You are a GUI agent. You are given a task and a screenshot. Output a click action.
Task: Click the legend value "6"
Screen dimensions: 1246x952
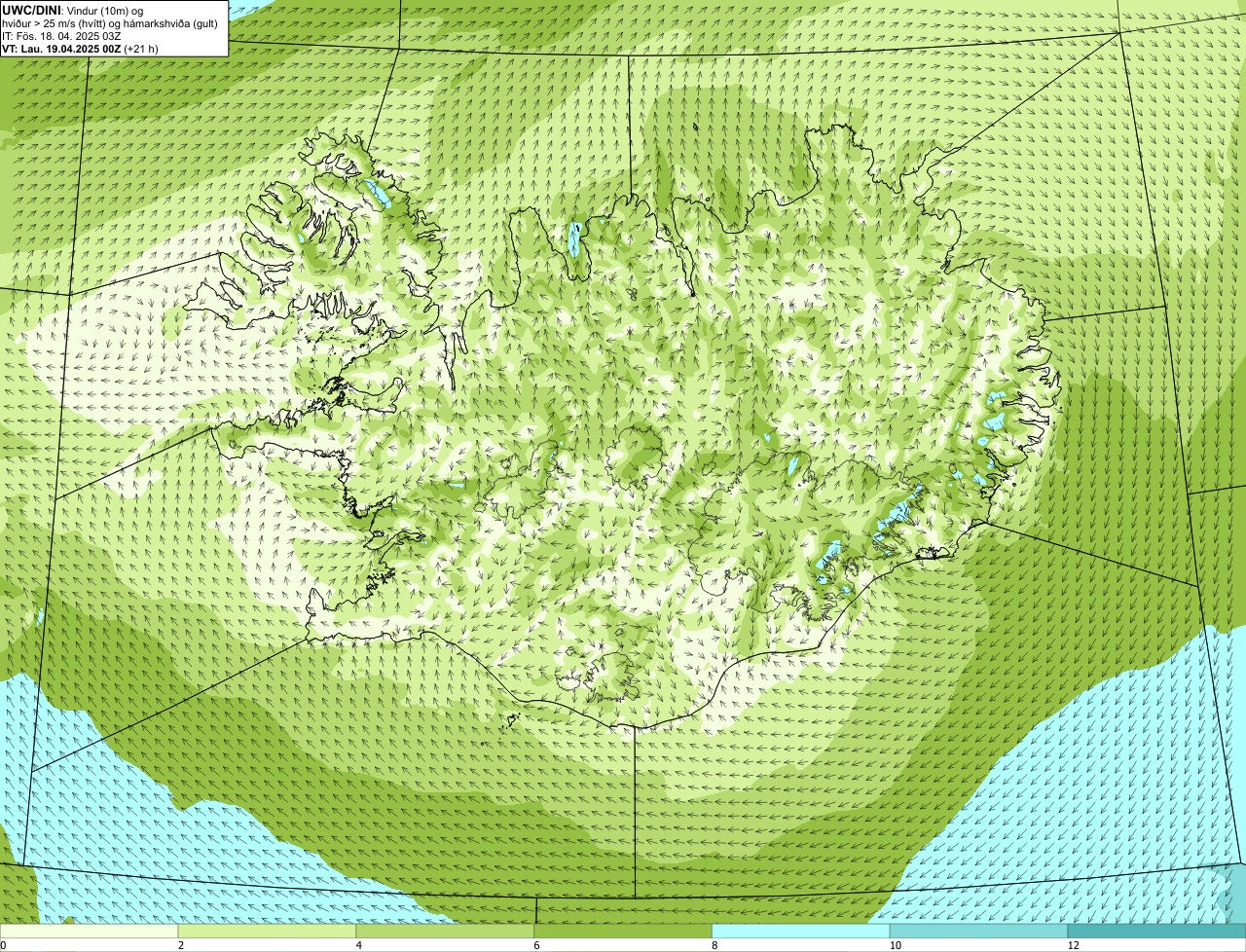click(536, 945)
